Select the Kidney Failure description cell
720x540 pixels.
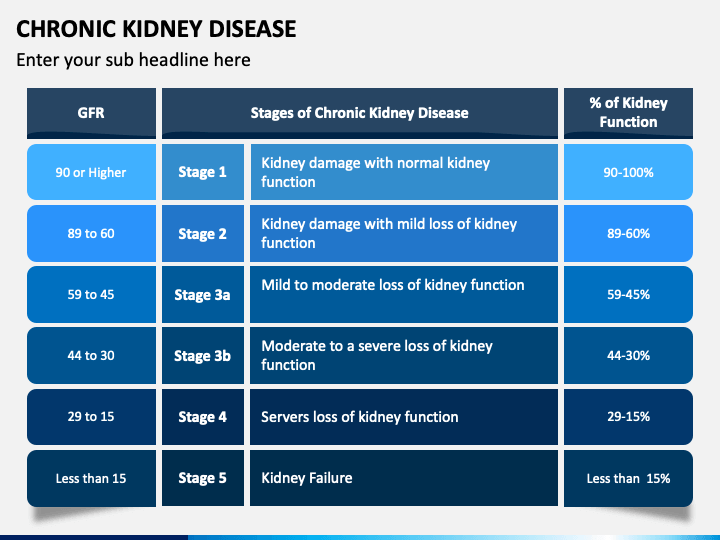404,478
